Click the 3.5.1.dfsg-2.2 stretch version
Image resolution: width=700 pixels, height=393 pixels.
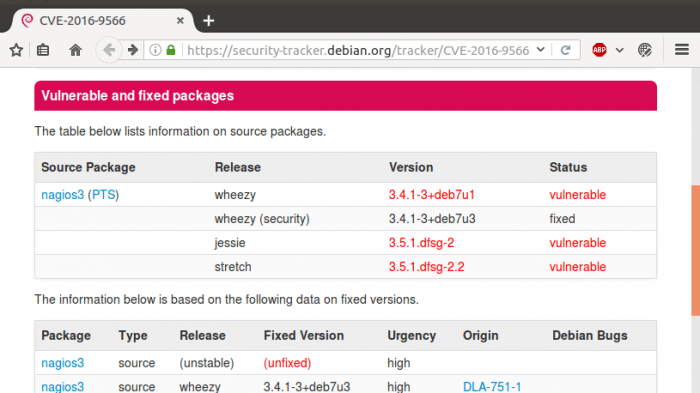point(426,267)
